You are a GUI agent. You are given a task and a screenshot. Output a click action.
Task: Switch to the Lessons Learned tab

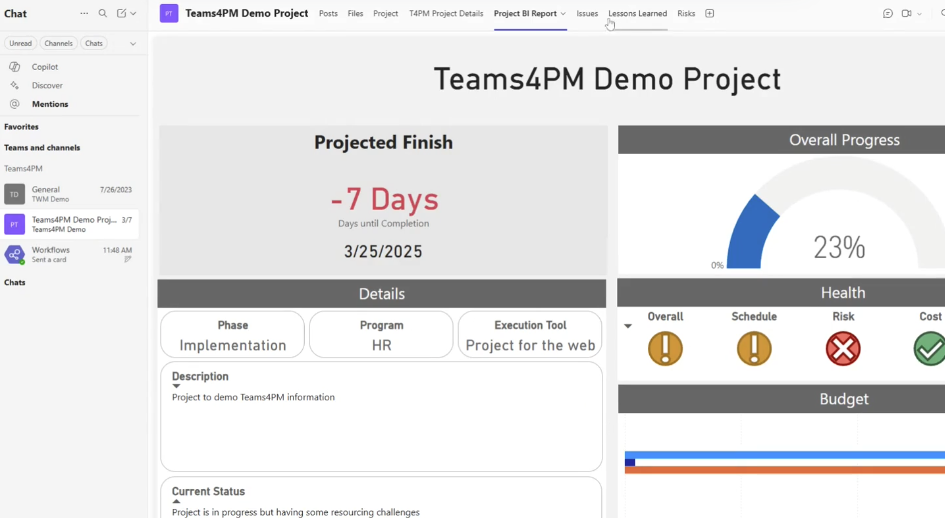tap(637, 14)
